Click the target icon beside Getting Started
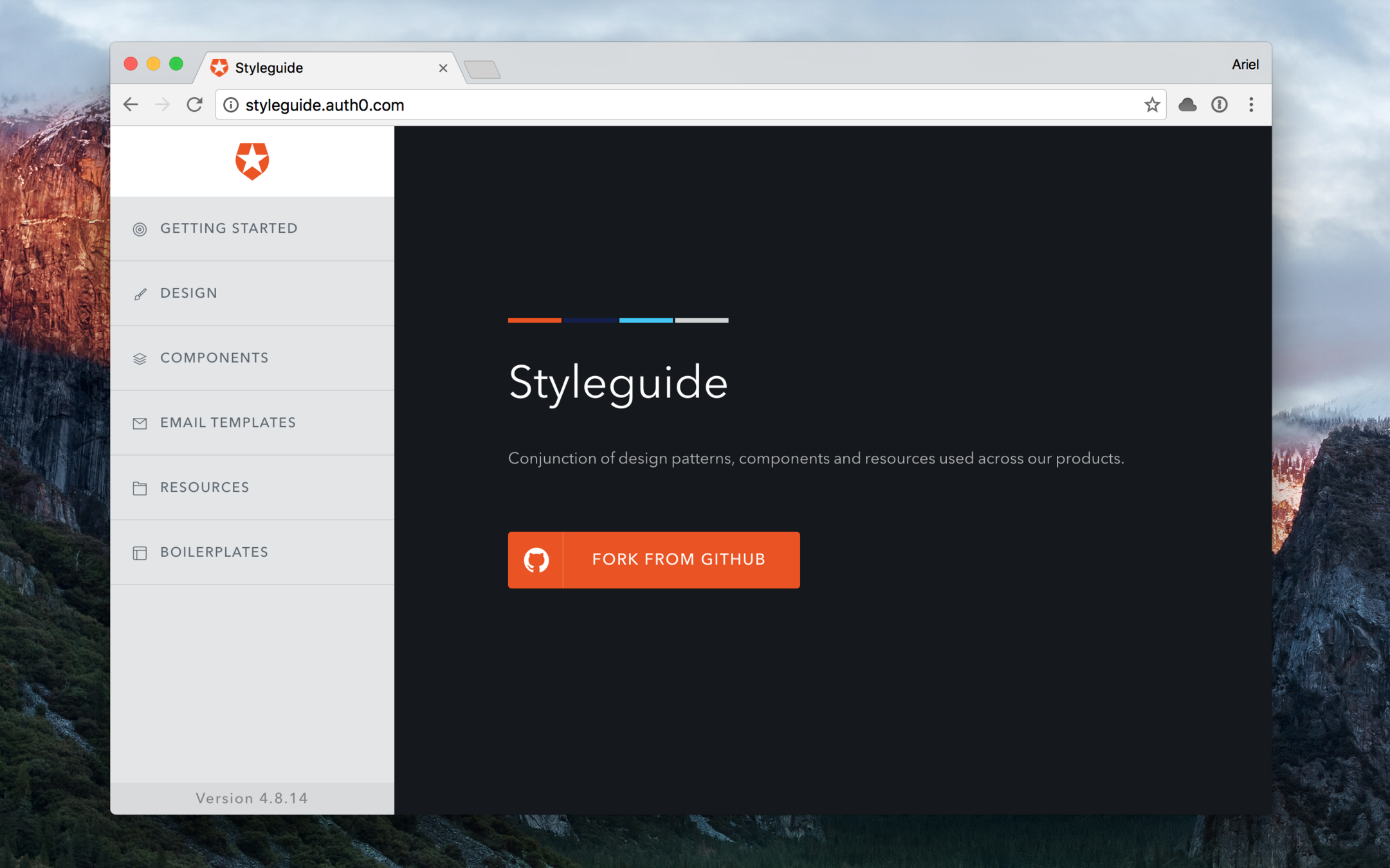This screenshot has height=868, width=1390. (140, 229)
